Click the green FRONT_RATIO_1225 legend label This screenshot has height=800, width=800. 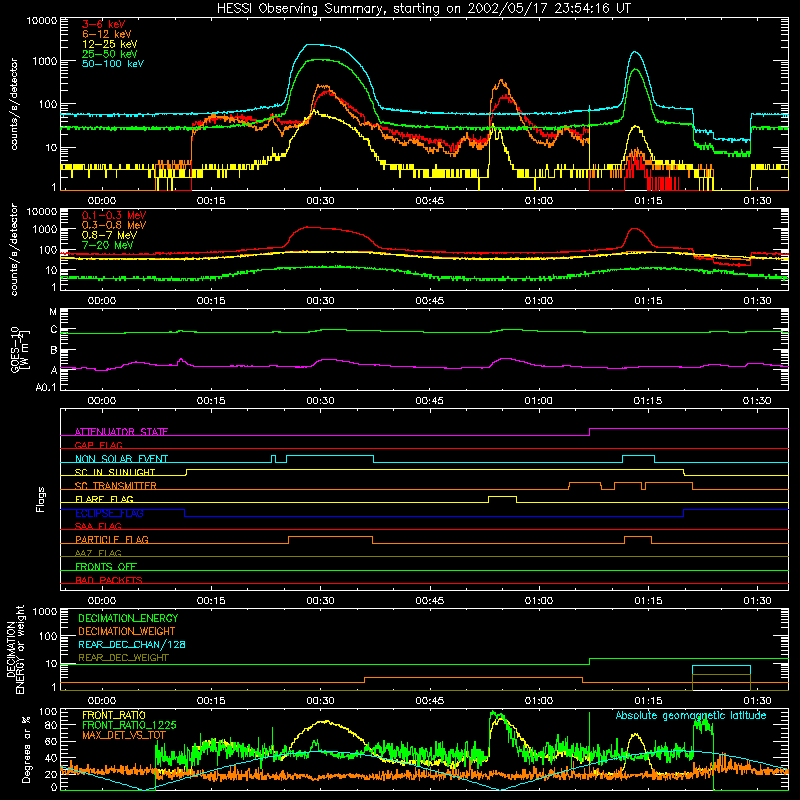[x=129, y=725]
